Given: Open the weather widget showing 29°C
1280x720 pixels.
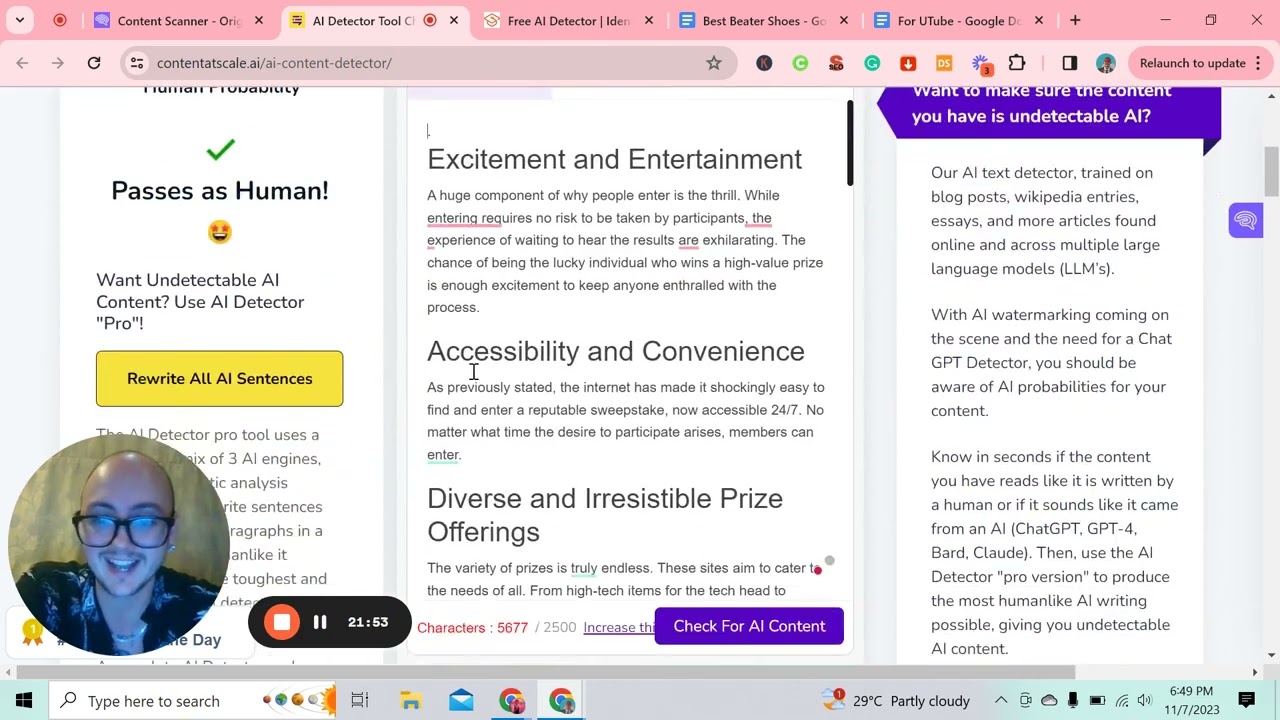Looking at the screenshot, I should [897, 700].
